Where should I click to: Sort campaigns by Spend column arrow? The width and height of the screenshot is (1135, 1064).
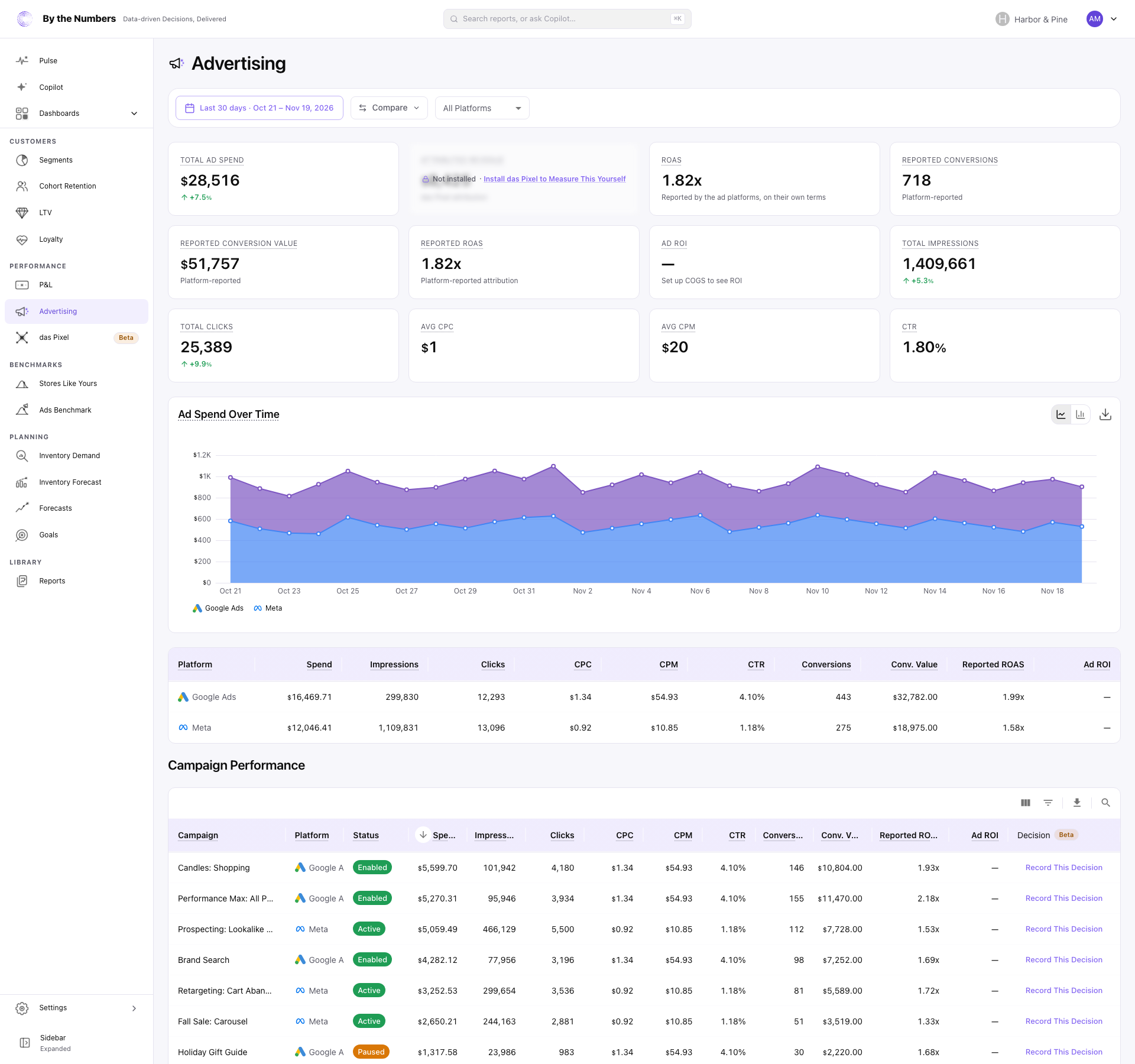pyautogui.click(x=423, y=835)
